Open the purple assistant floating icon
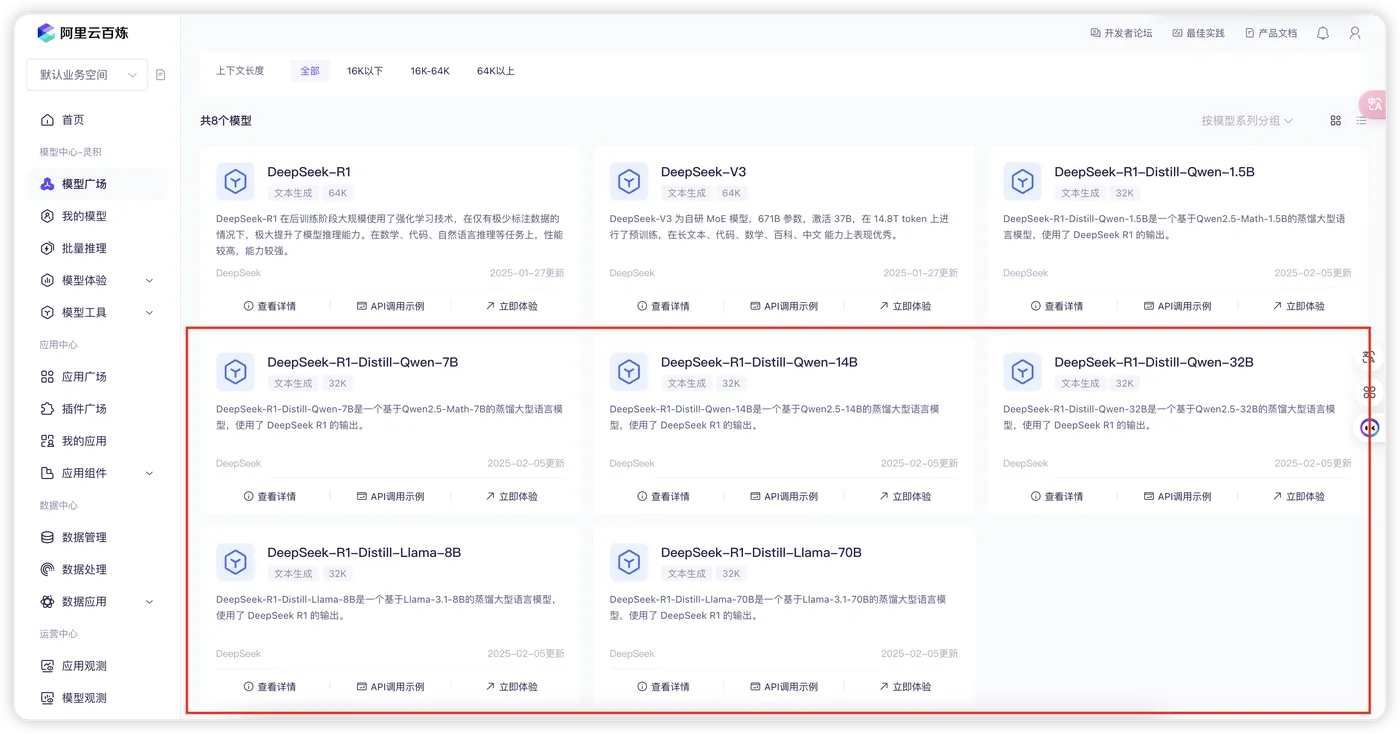The image size is (1400, 734). click(1370, 428)
